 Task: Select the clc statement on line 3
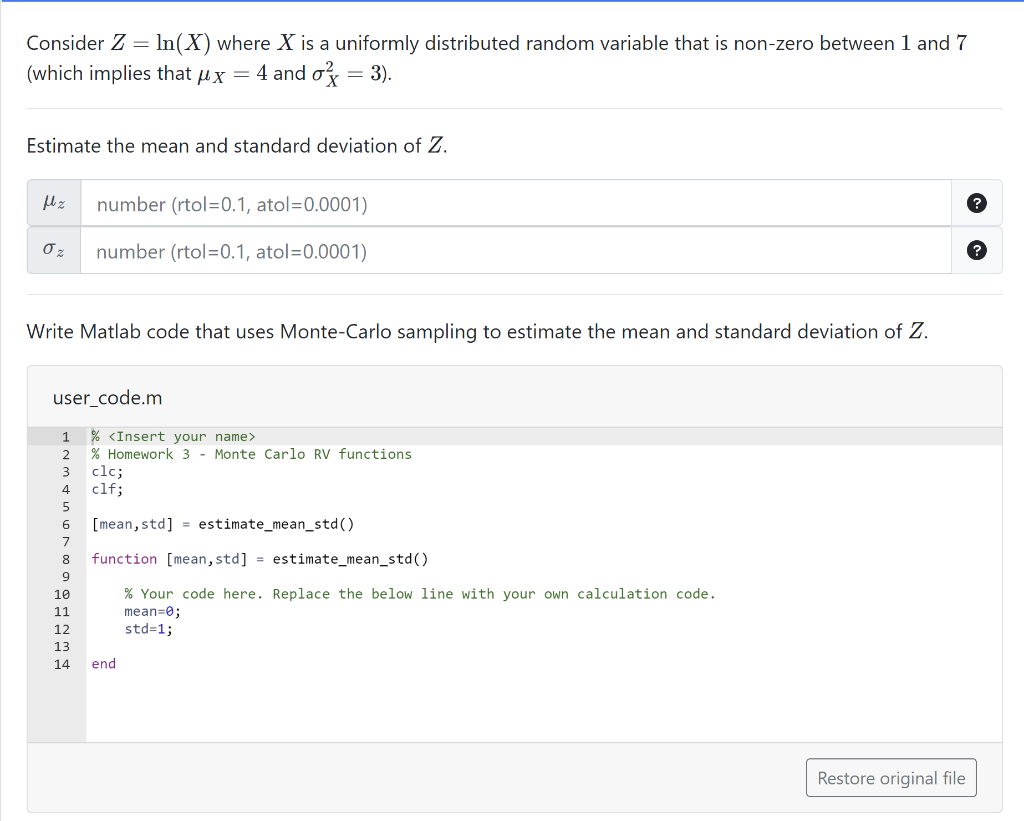point(103,471)
